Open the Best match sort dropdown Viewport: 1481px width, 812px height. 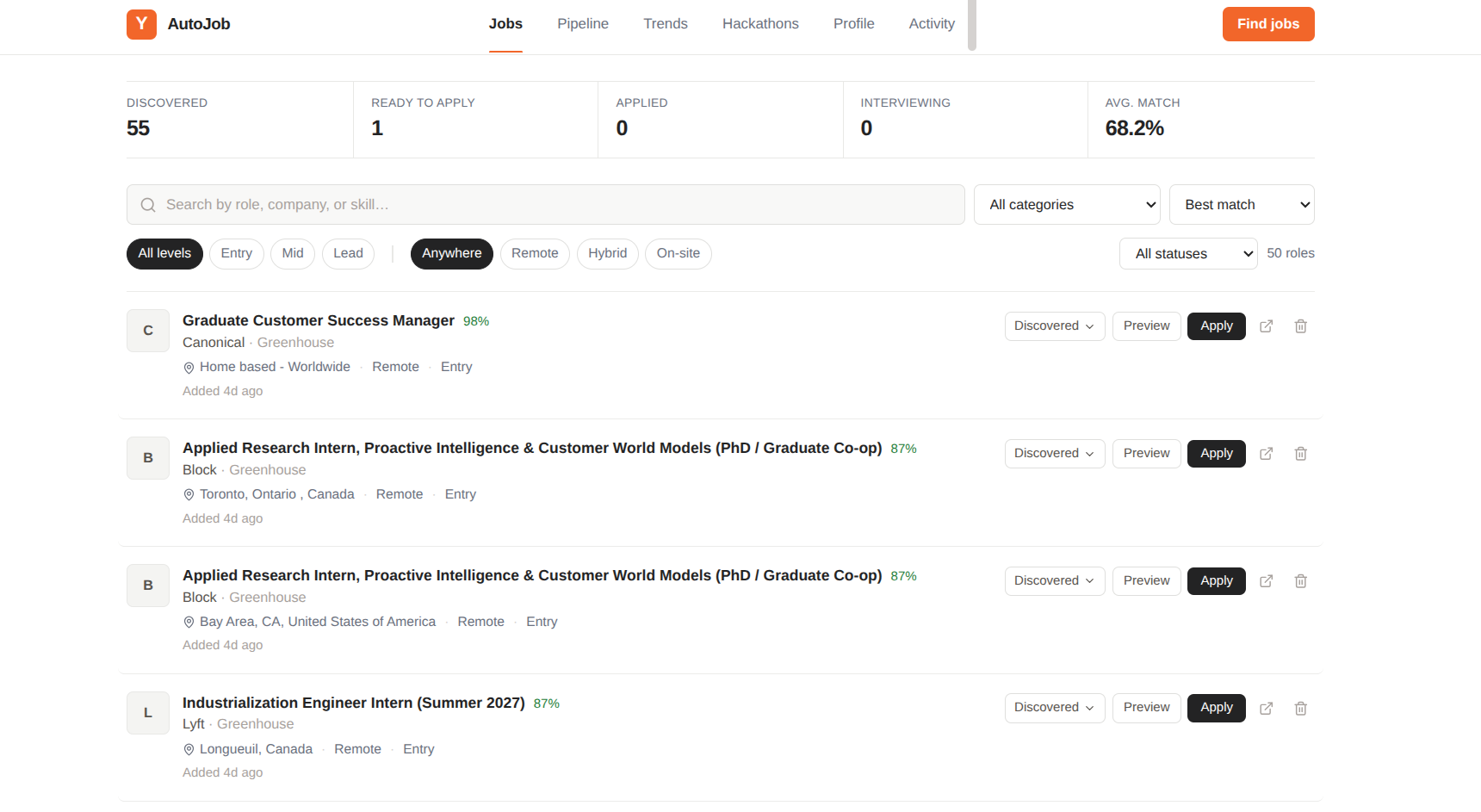tap(1242, 205)
